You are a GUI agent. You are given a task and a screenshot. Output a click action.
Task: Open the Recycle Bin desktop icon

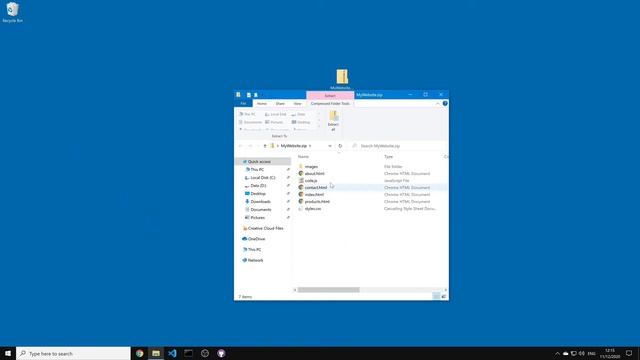click(x=12, y=12)
